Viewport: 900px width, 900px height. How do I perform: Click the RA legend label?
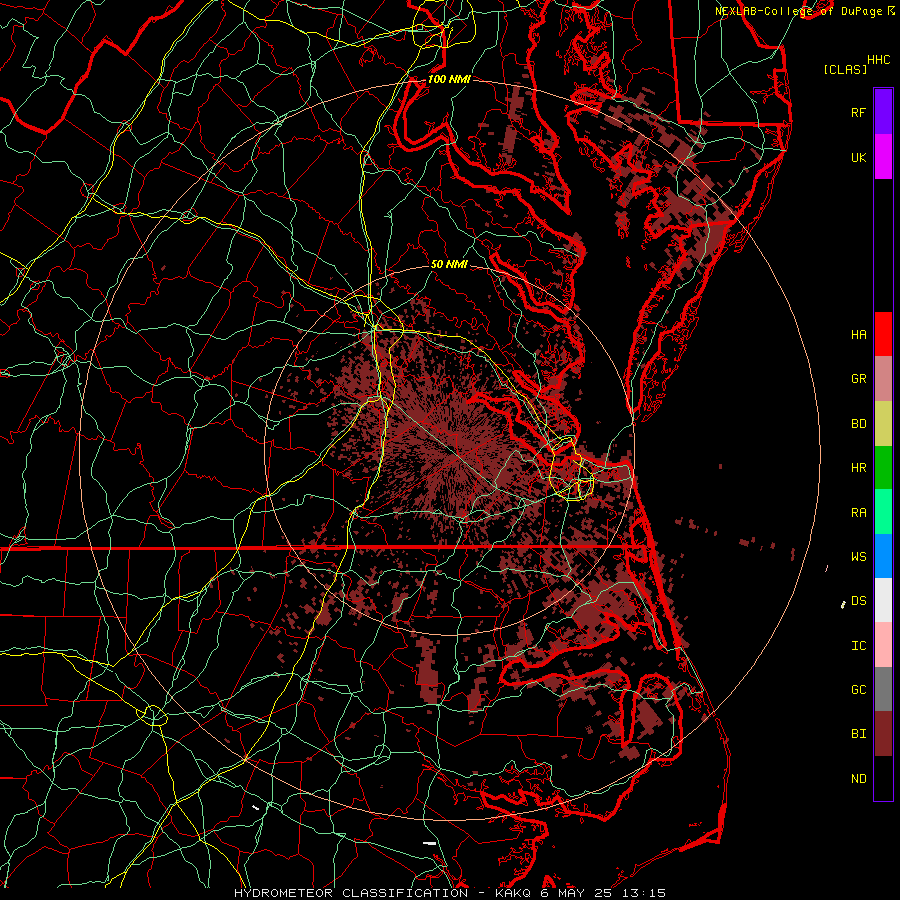(859, 512)
